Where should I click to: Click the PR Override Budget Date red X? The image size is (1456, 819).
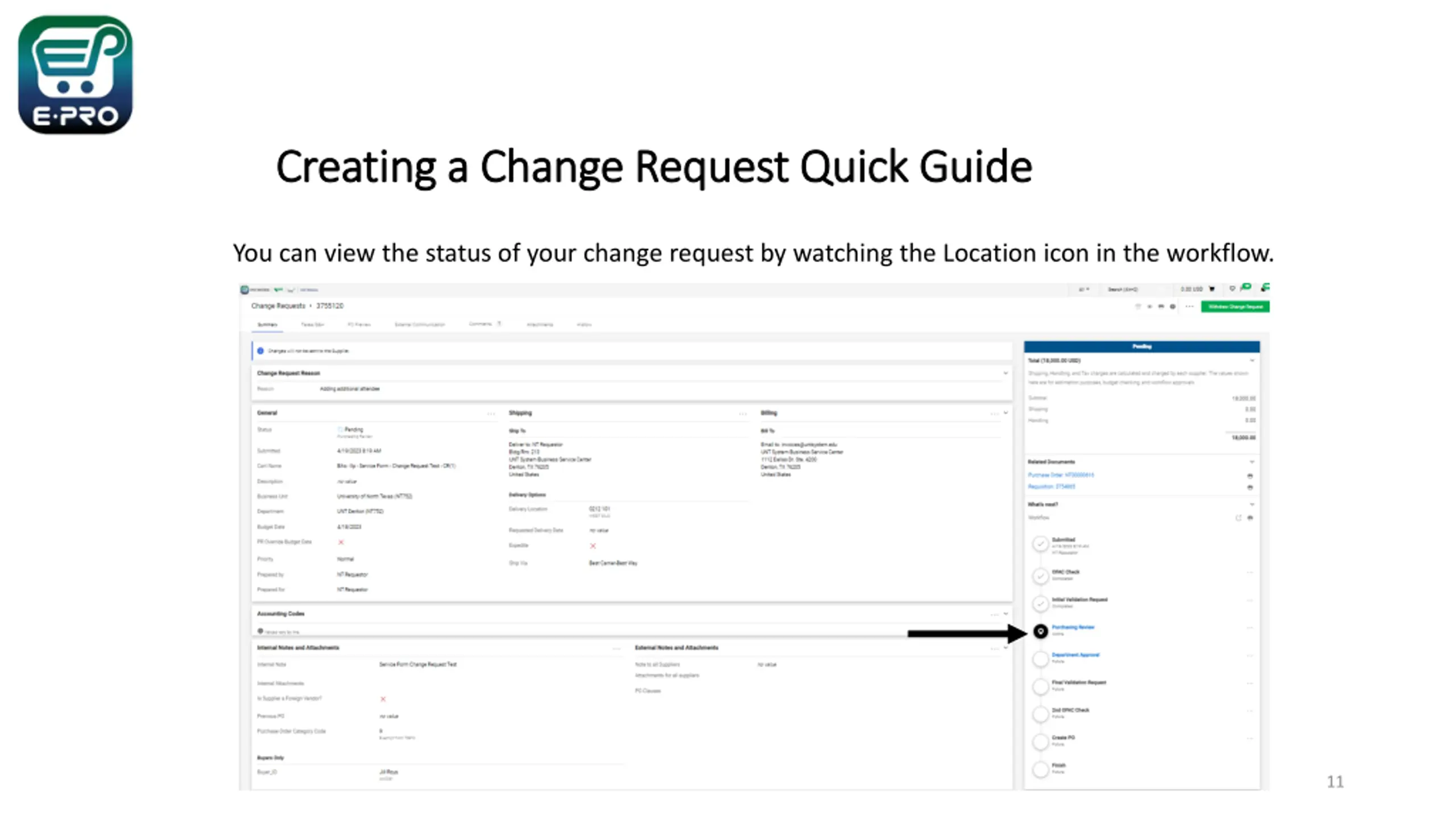pyautogui.click(x=341, y=543)
